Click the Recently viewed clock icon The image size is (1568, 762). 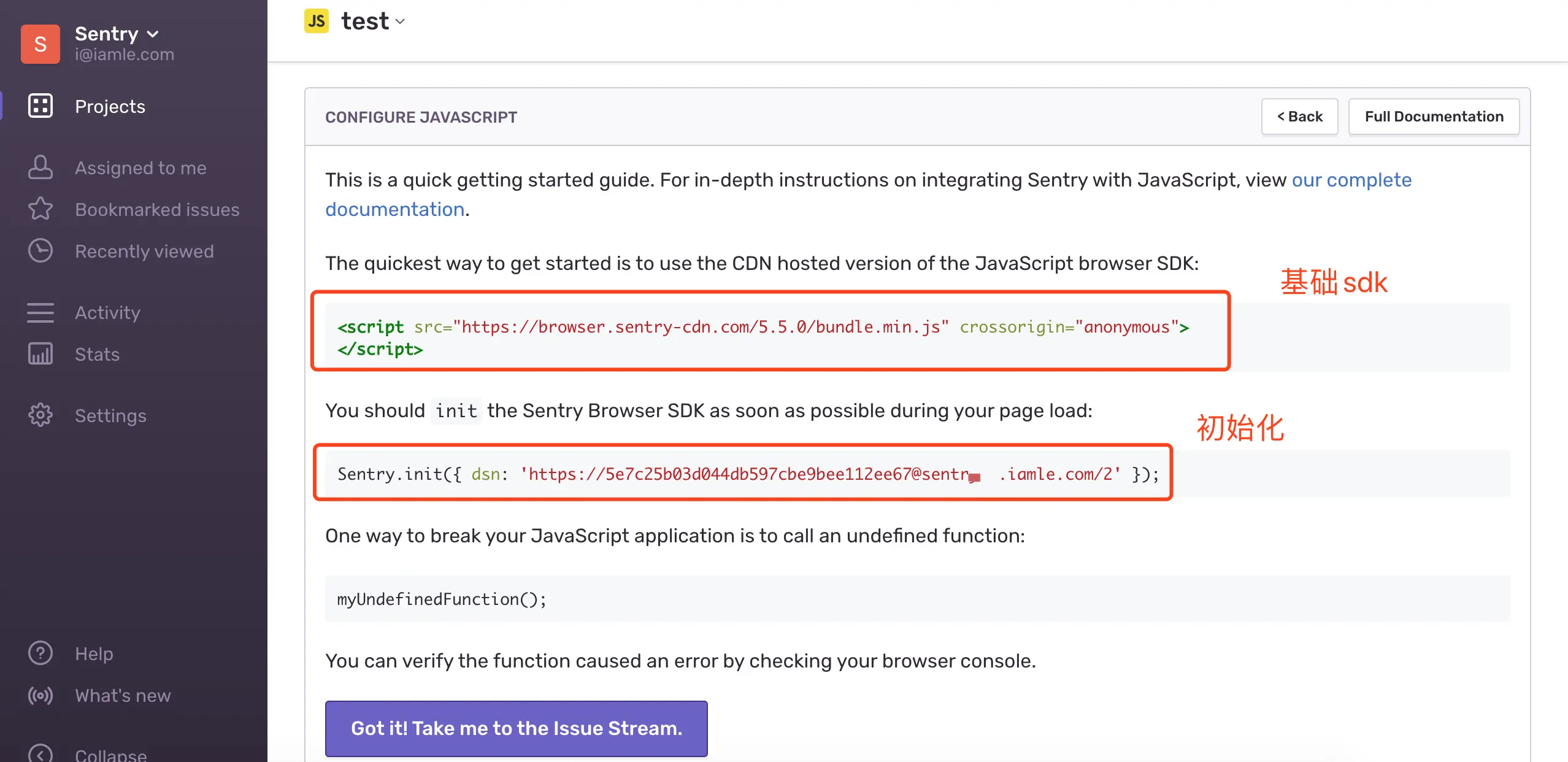(40, 251)
